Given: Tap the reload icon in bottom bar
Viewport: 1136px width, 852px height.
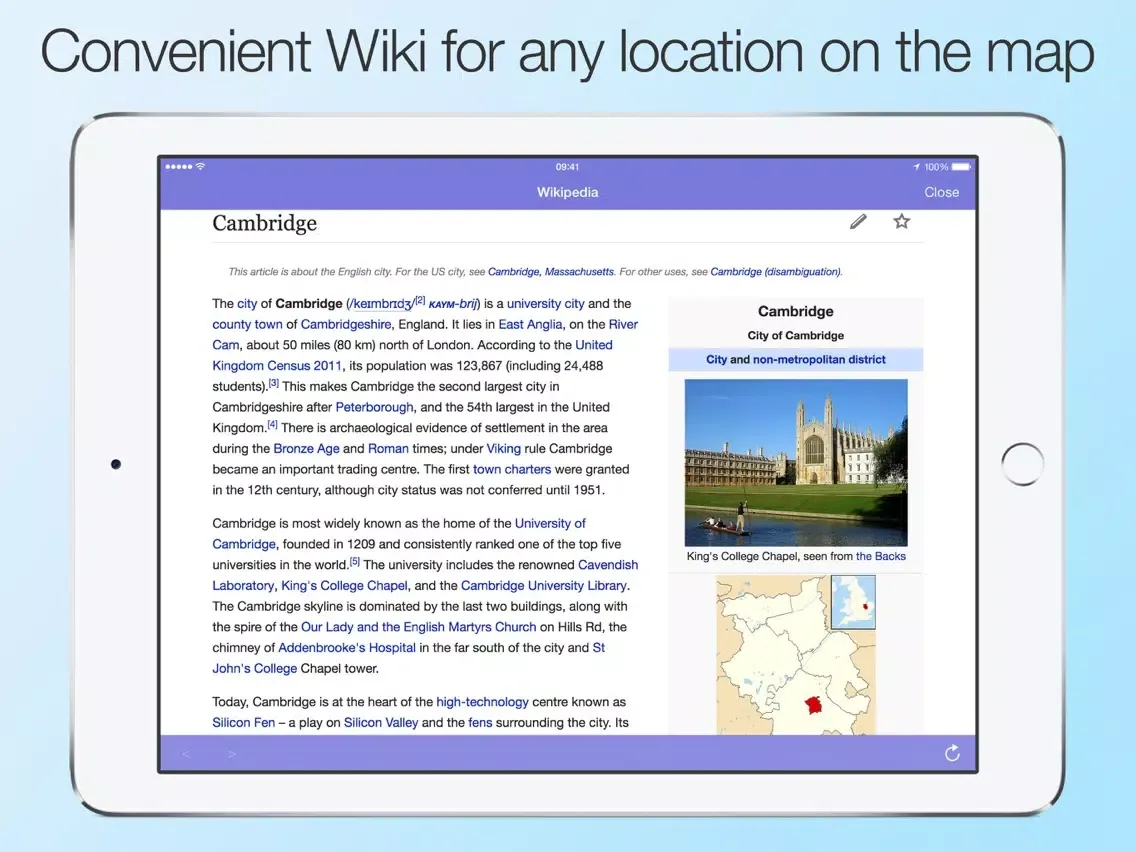Looking at the screenshot, I should (952, 753).
